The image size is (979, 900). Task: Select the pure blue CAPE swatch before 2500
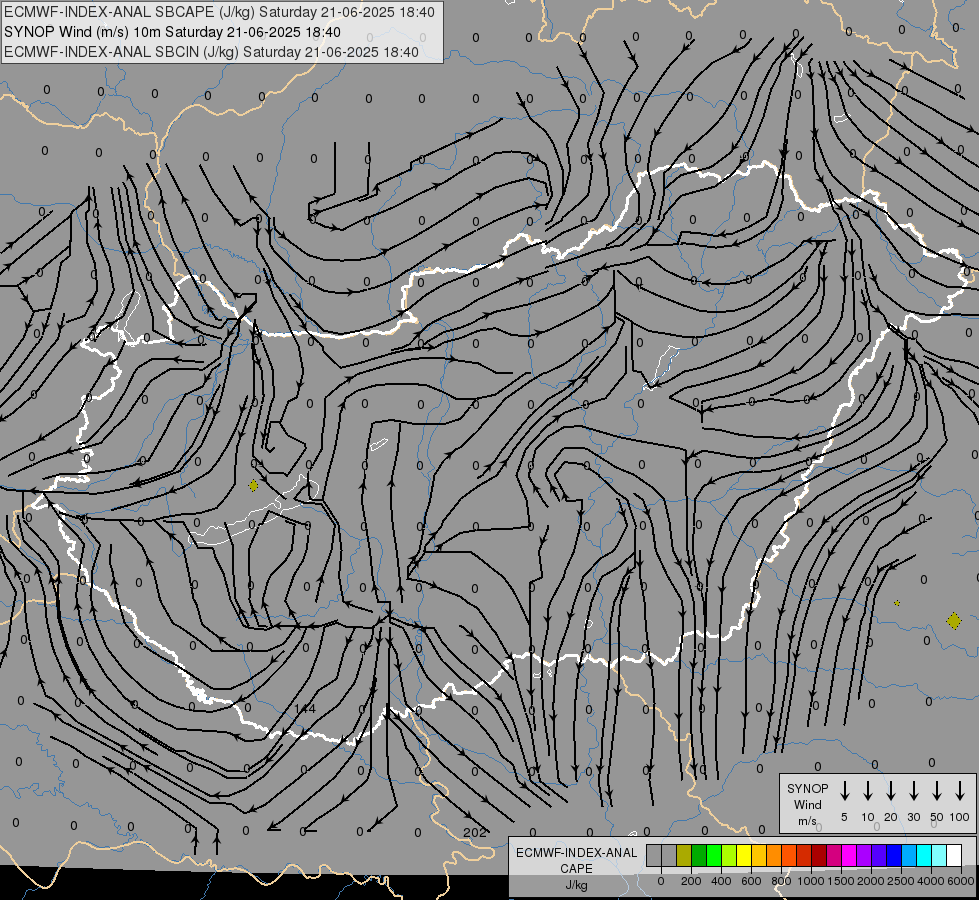point(894,856)
